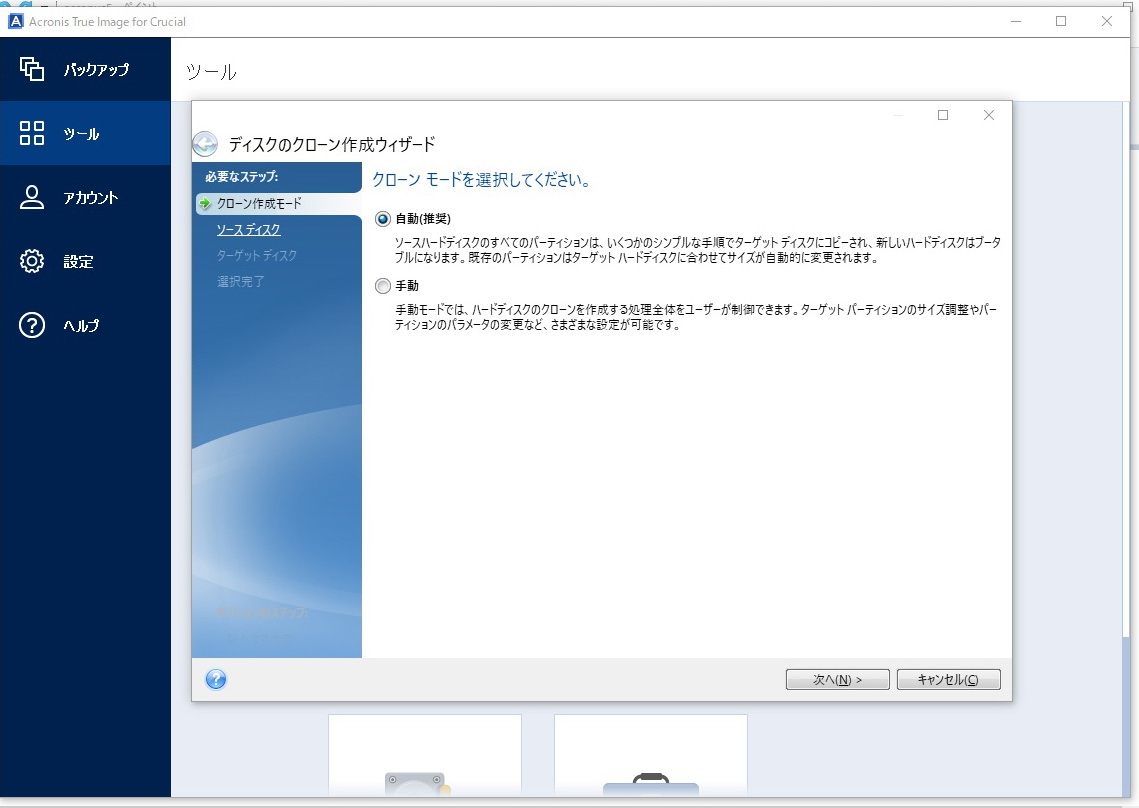Close the Acronis main window
1139x808 pixels.
coord(1106,21)
